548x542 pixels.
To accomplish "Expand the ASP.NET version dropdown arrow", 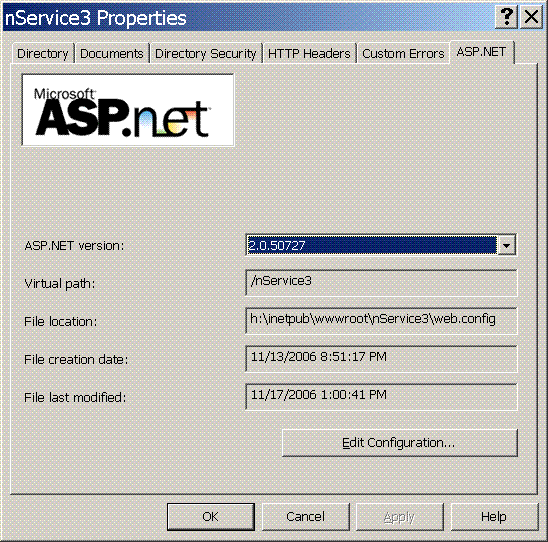I will (506, 245).
